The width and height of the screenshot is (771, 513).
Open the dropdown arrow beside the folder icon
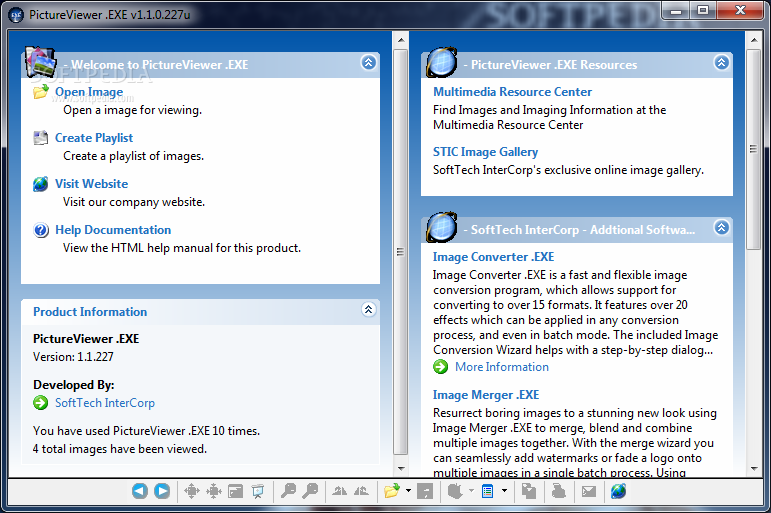tap(408, 490)
